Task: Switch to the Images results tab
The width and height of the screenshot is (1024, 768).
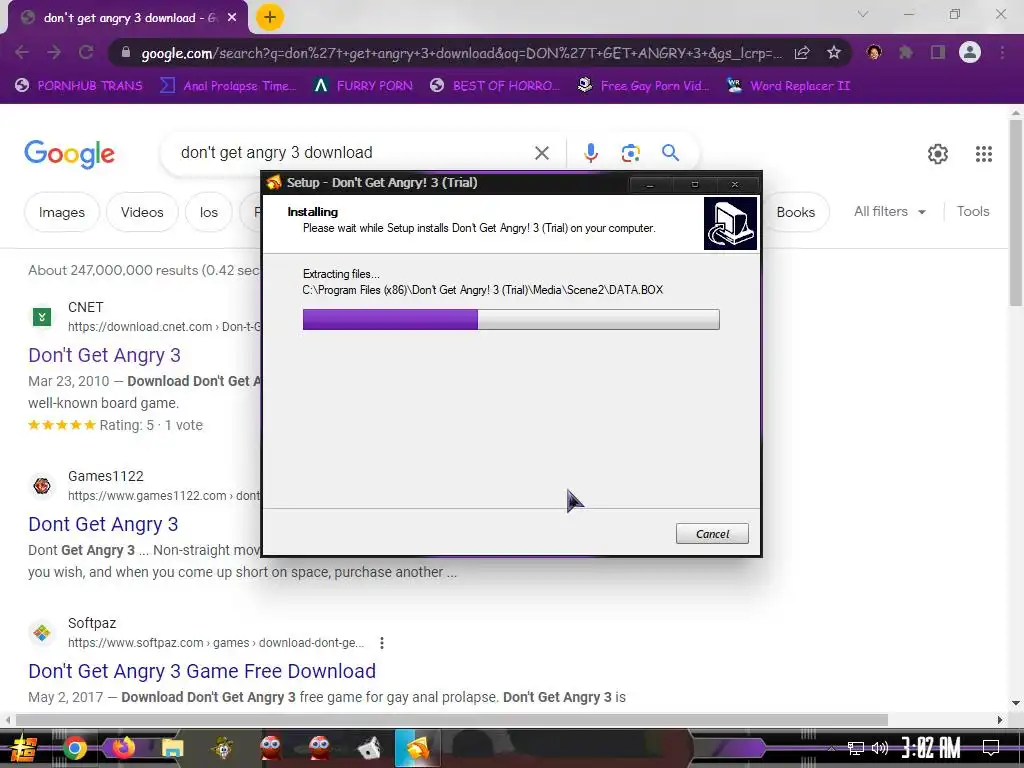Action: pos(61,212)
